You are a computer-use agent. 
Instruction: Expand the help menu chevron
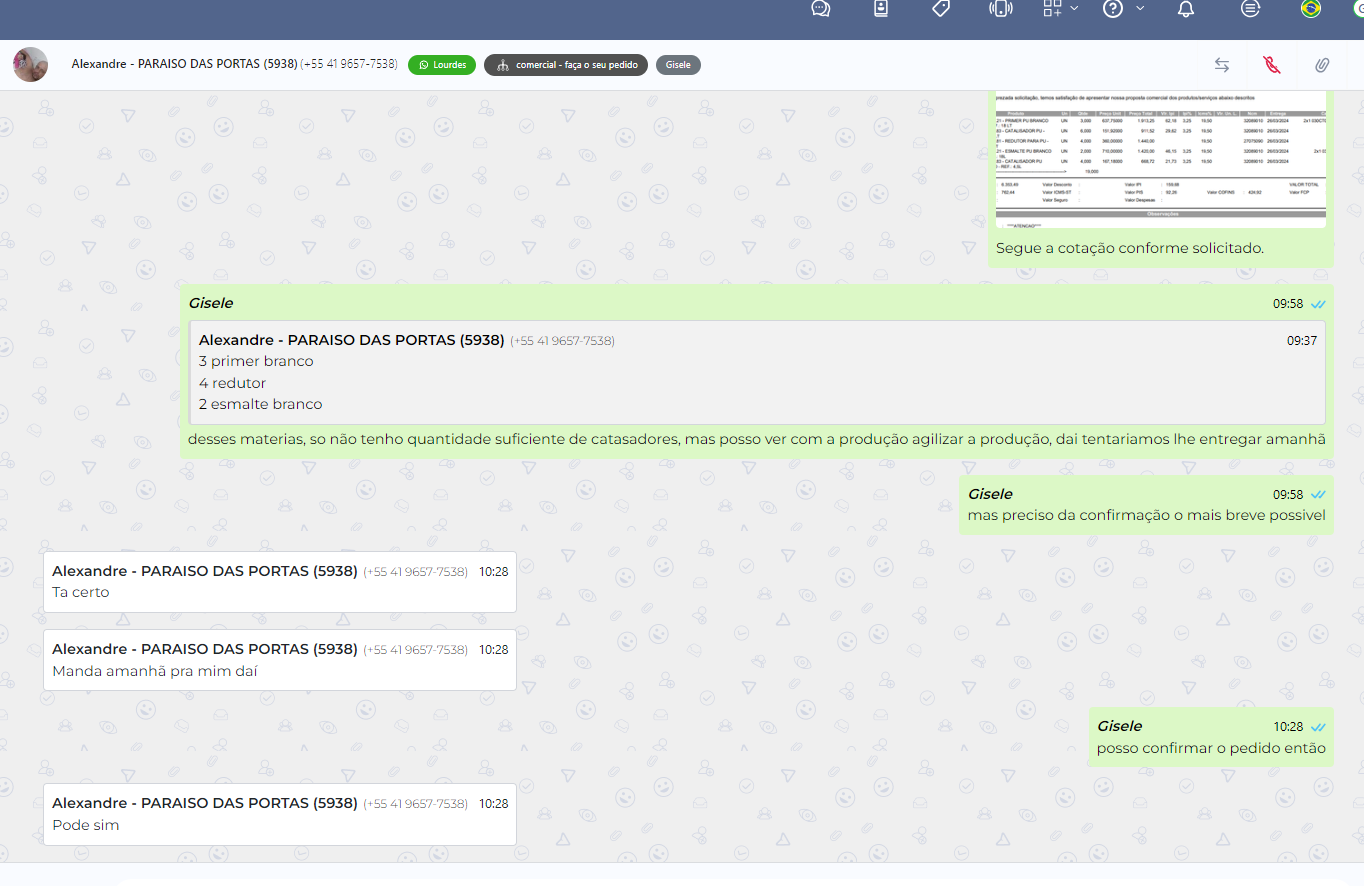pyautogui.click(x=1140, y=8)
